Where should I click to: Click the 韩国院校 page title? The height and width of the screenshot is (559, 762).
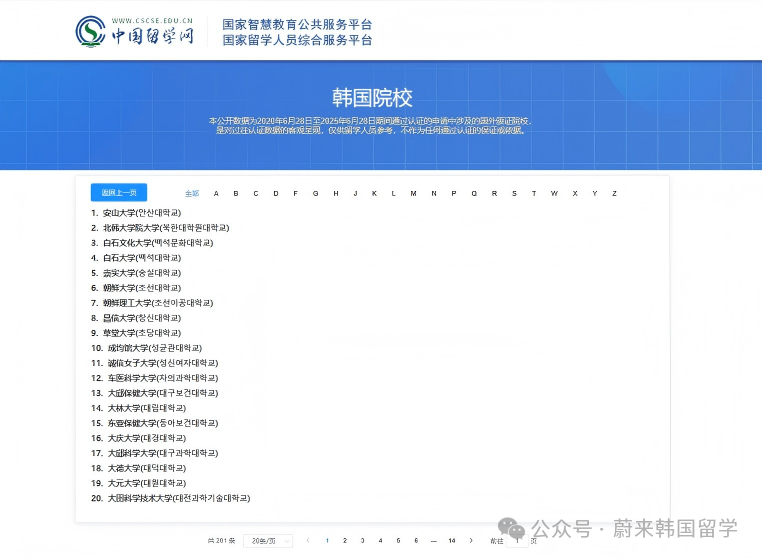372,98
